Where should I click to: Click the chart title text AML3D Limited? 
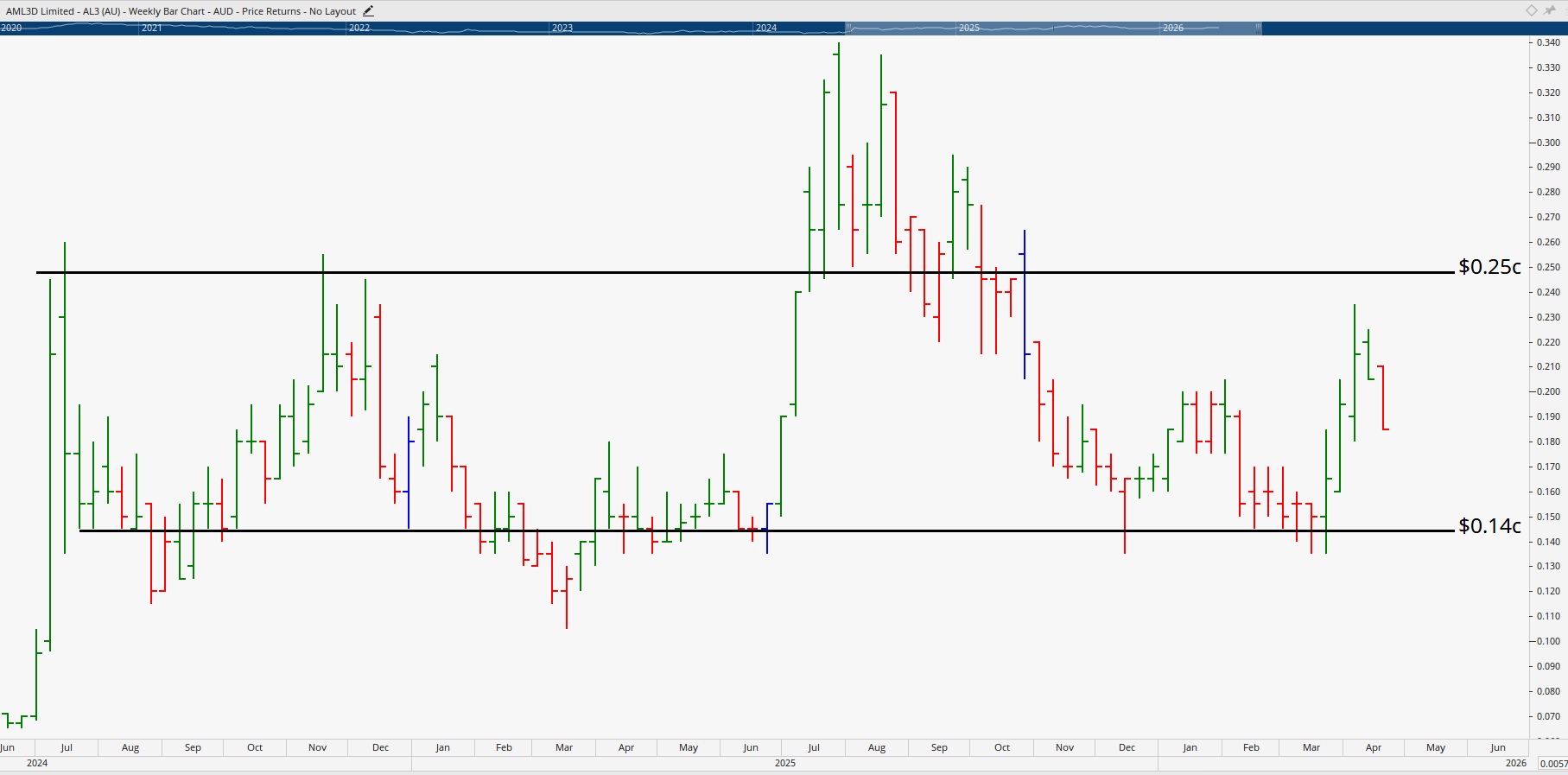[x=40, y=11]
